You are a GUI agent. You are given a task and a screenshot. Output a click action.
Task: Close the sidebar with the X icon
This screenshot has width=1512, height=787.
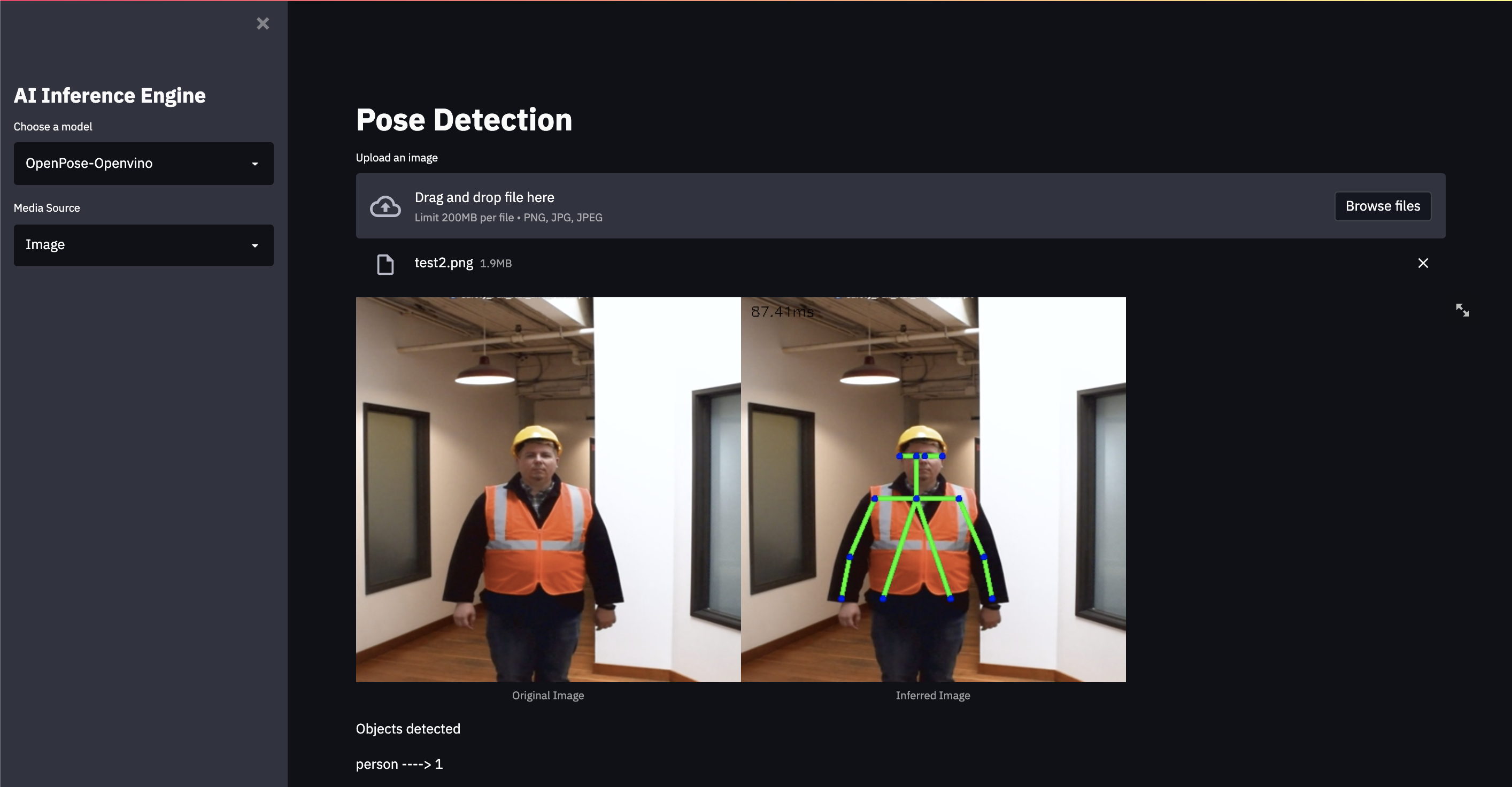[x=263, y=24]
